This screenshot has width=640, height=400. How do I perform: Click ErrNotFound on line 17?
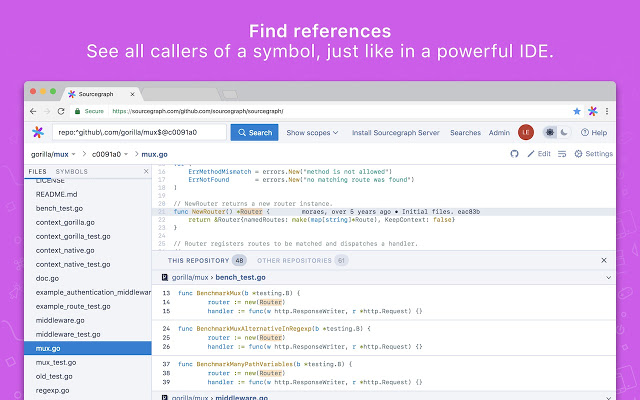(209, 180)
